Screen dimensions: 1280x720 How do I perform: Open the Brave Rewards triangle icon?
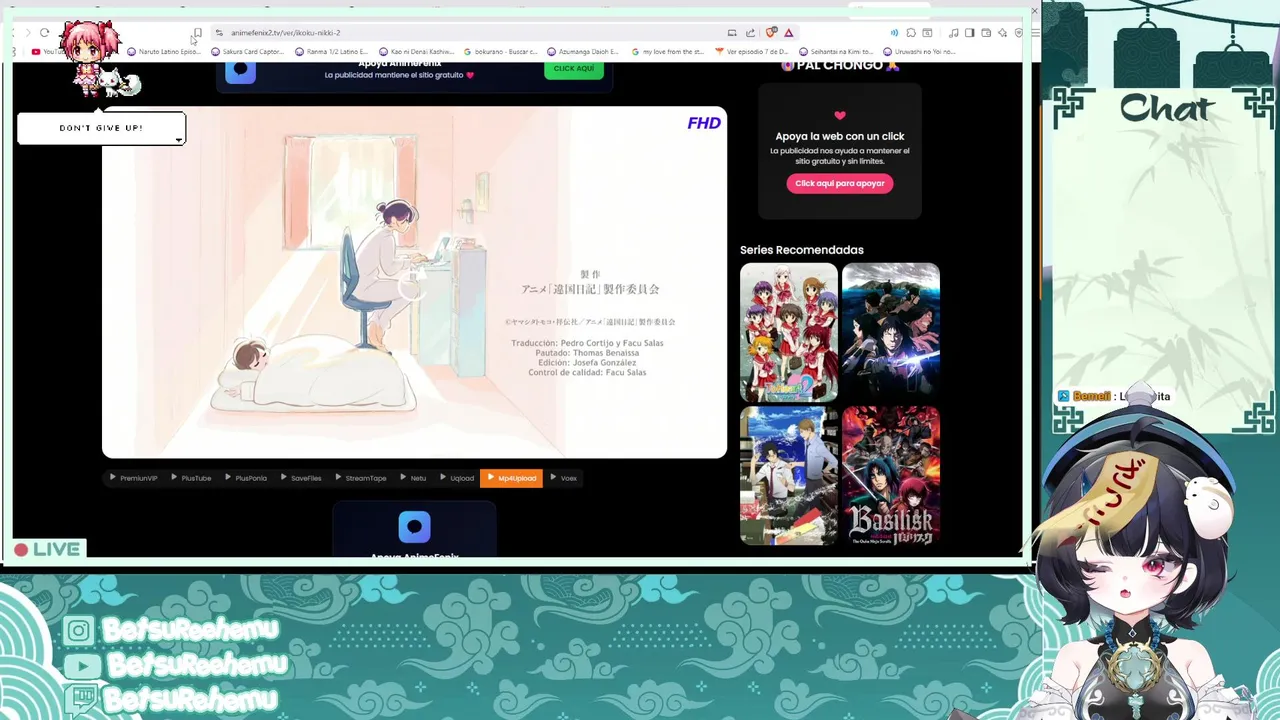789,33
